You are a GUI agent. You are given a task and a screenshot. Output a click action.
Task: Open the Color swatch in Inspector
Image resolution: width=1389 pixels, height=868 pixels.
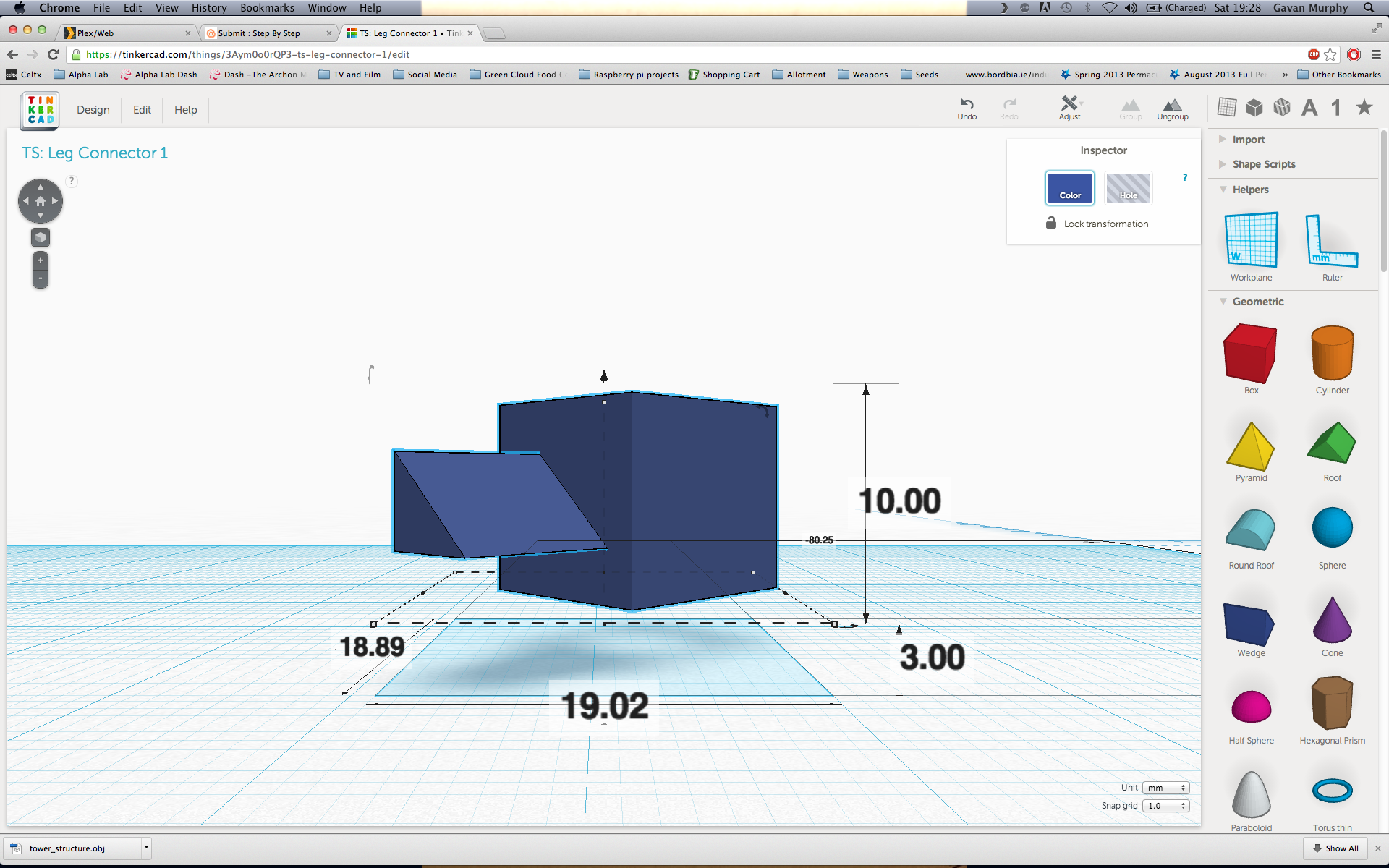point(1069,188)
